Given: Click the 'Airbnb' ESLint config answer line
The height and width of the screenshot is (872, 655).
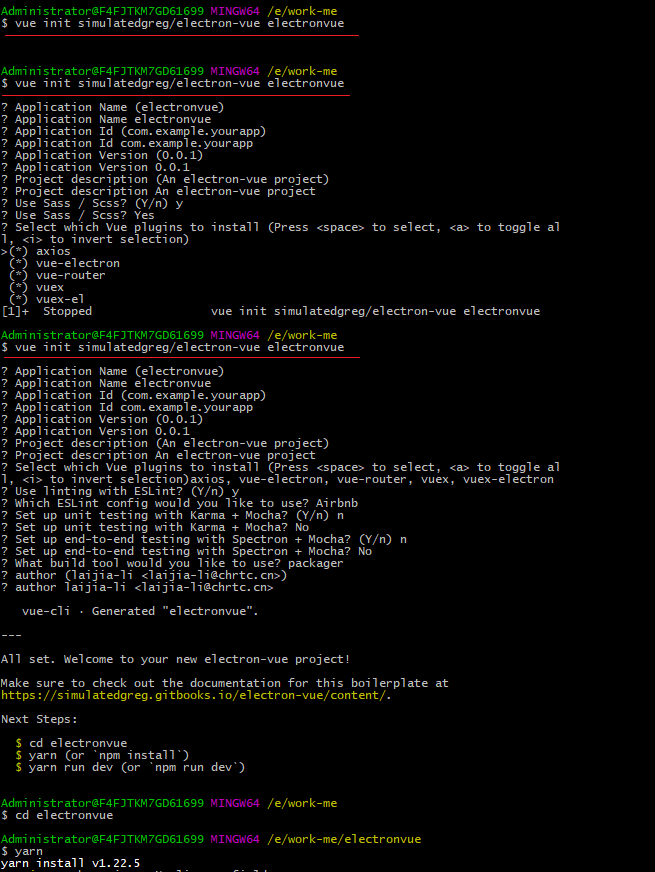Looking at the screenshot, I should [180, 503].
